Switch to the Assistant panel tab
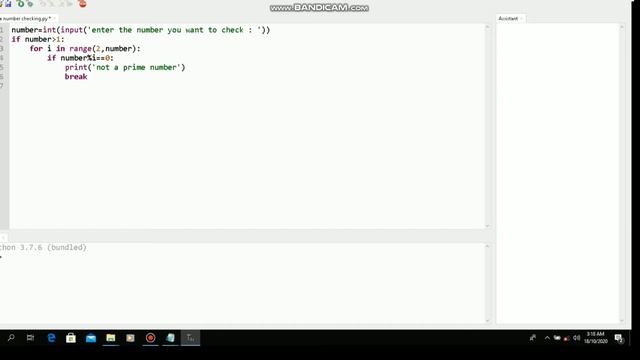Screen dimensions: 640x360 [508, 18]
